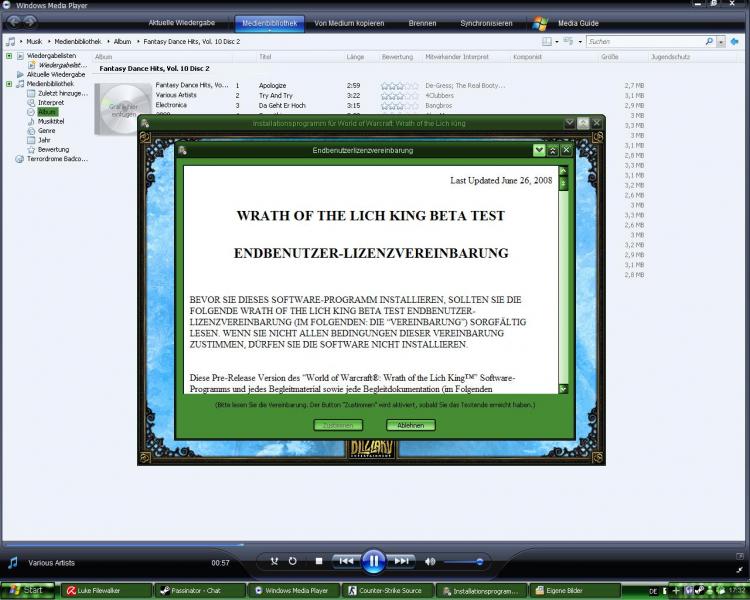The height and width of the screenshot is (600, 750).
Task: Select the track Try And Try
Action: (x=276, y=96)
